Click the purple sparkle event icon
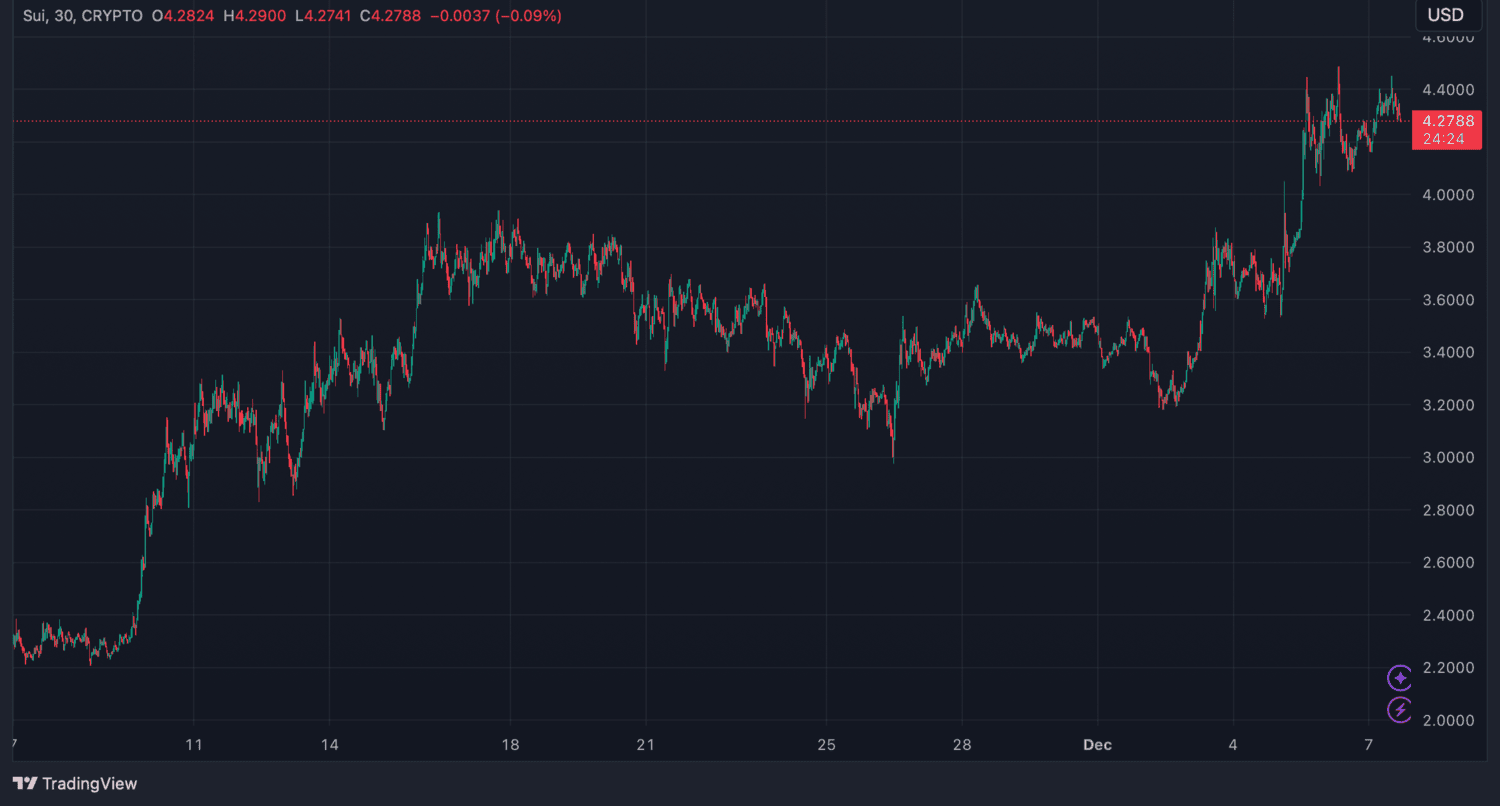 [x=1400, y=678]
